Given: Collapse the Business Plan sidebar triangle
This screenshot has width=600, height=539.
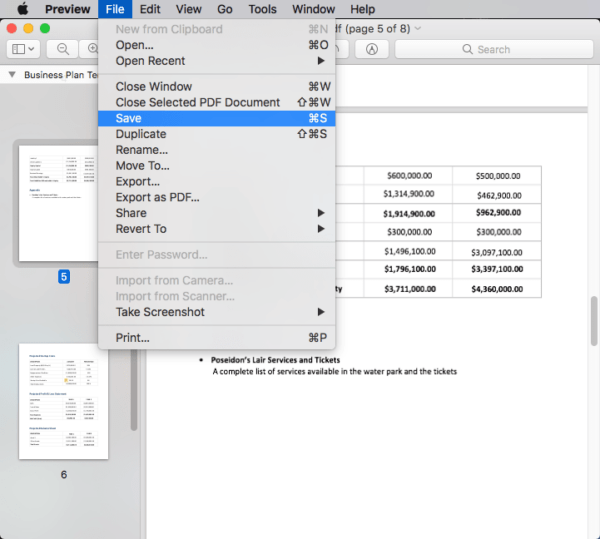Looking at the screenshot, I should [x=12, y=75].
